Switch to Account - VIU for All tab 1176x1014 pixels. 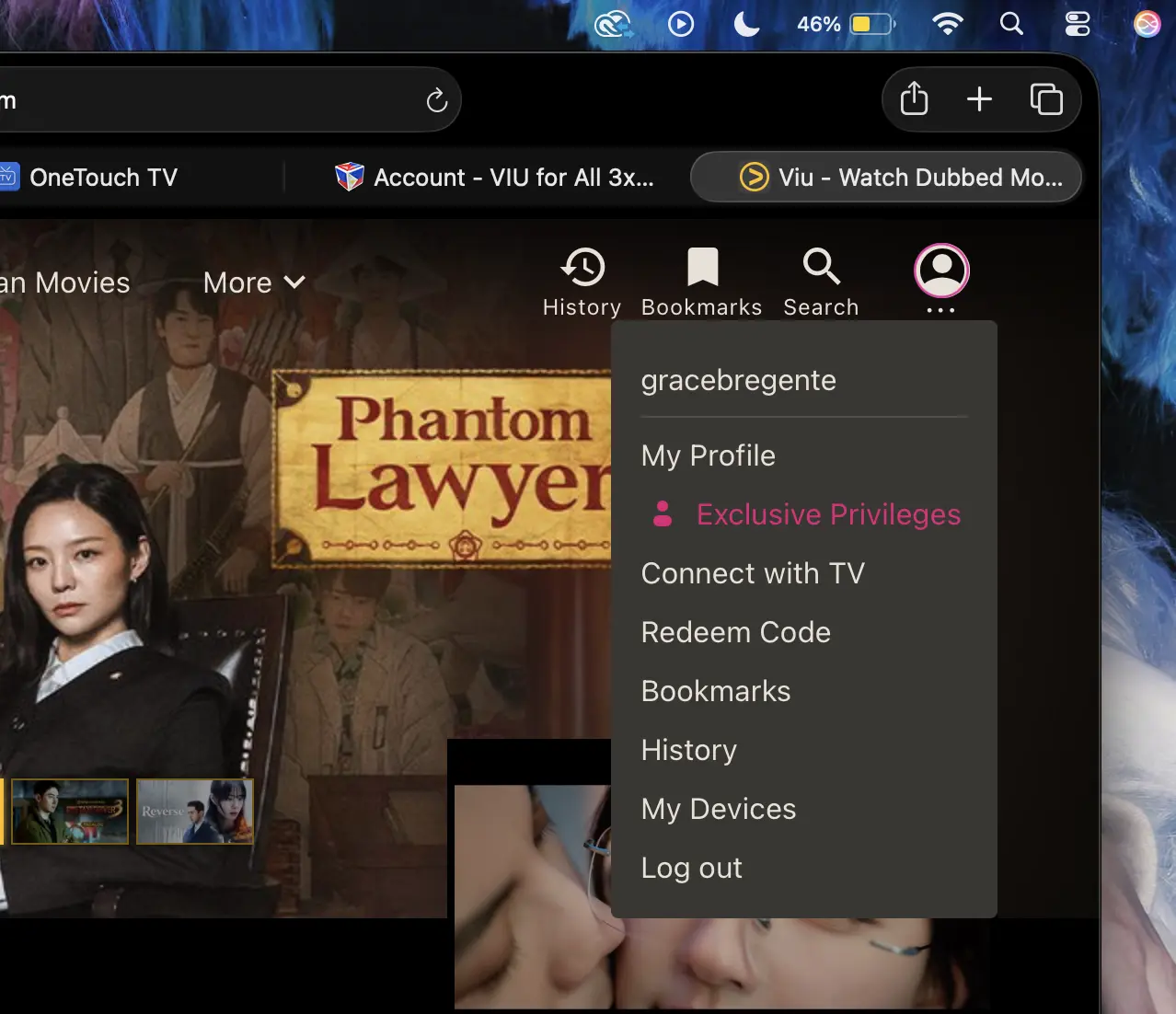[495, 177]
